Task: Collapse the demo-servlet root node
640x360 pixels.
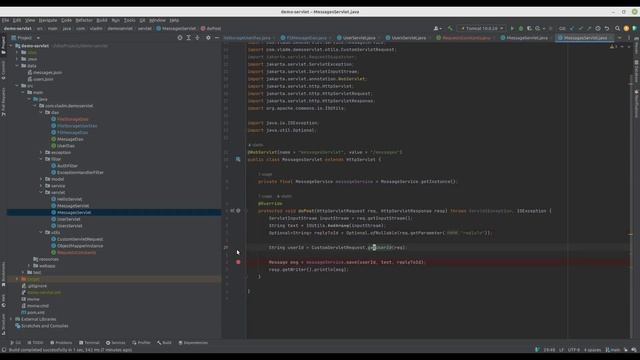Action: click(11, 46)
